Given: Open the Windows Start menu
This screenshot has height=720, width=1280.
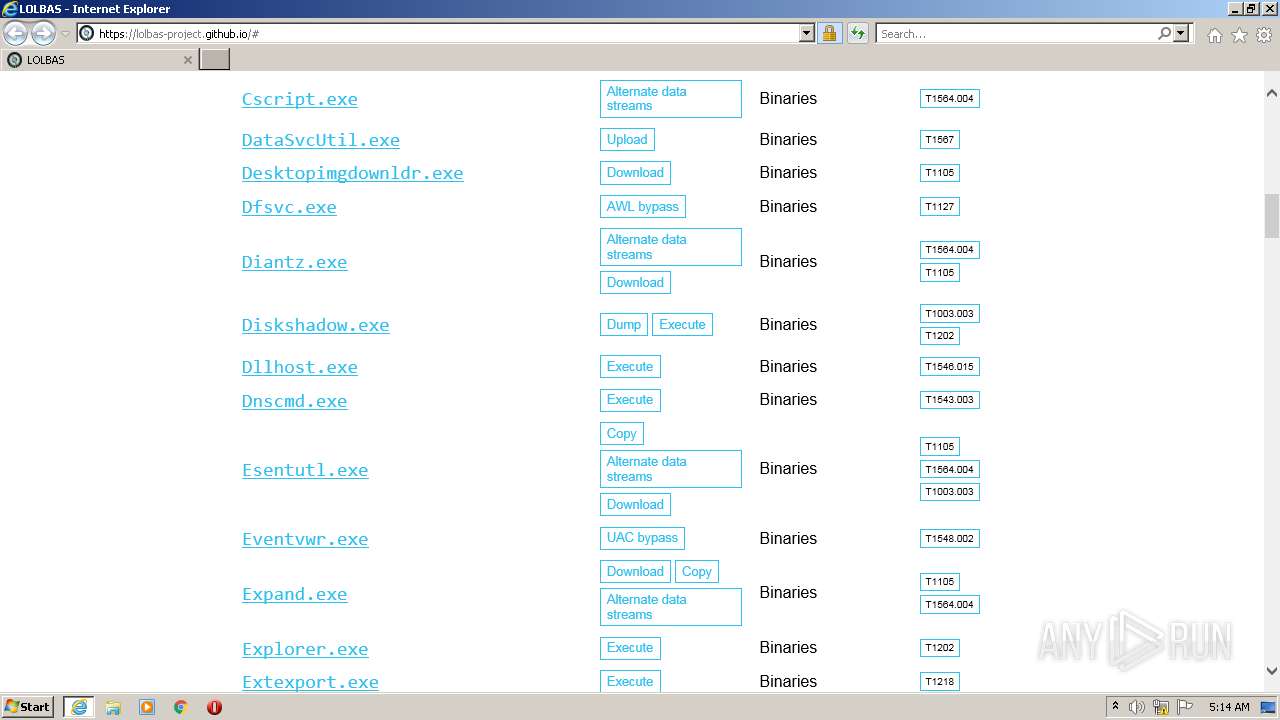Looking at the screenshot, I should click(x=28, y=706).
